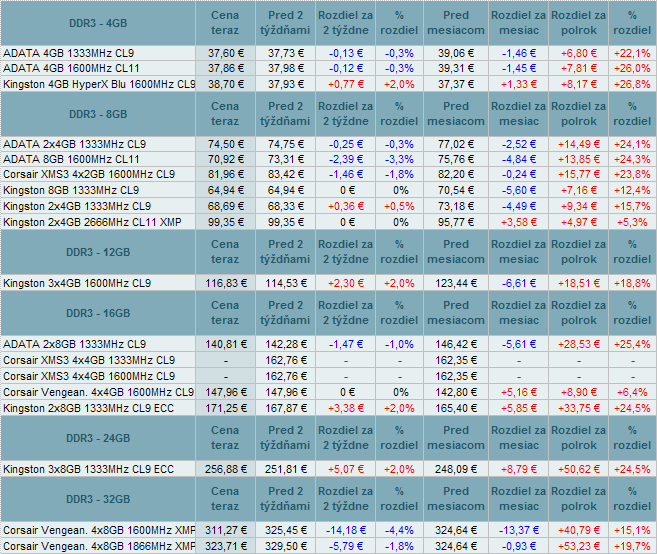Click current price 116,83 € cell

pos(226,283)
